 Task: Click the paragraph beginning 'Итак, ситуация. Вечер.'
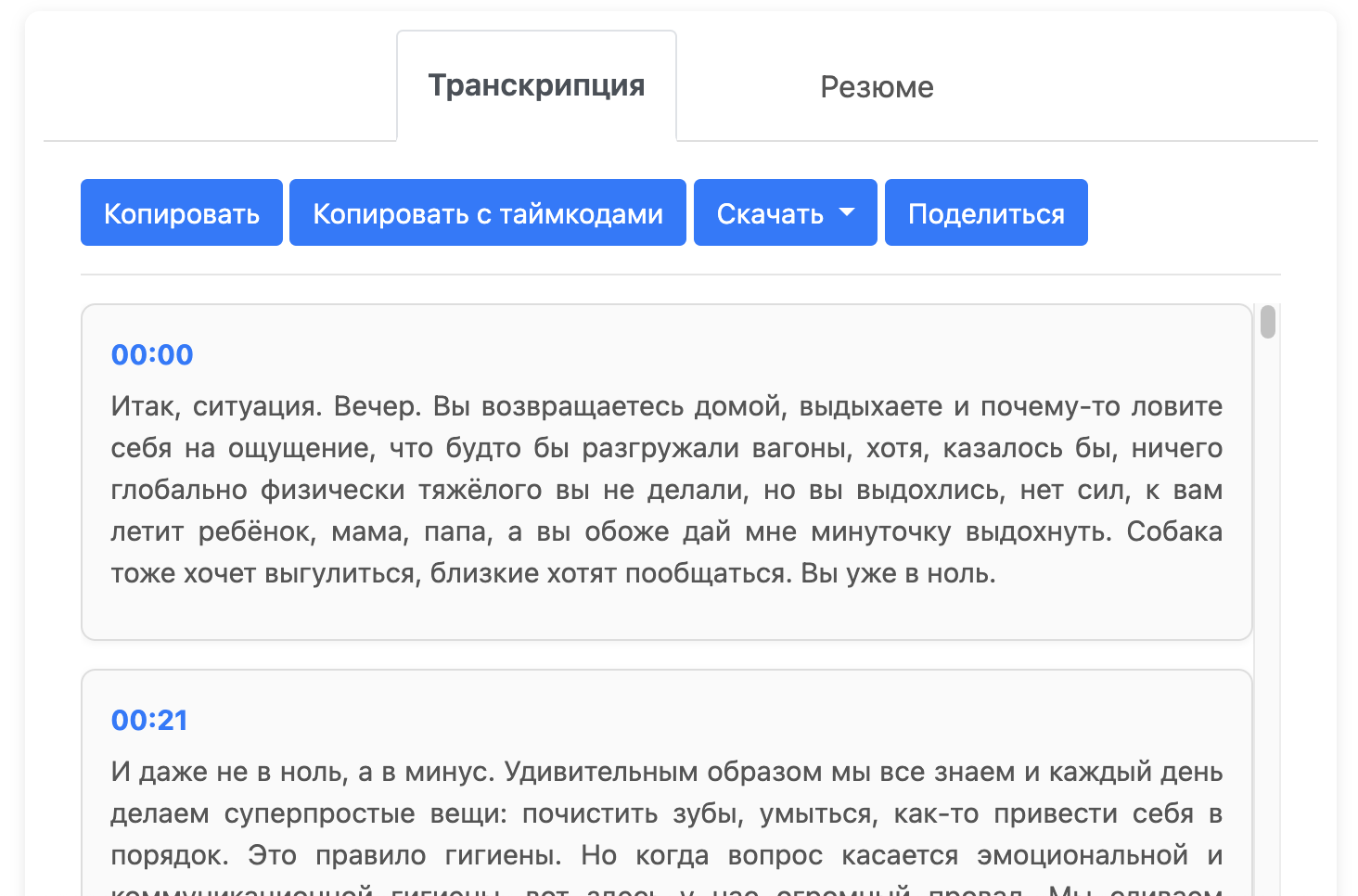(x=667, y=490)
